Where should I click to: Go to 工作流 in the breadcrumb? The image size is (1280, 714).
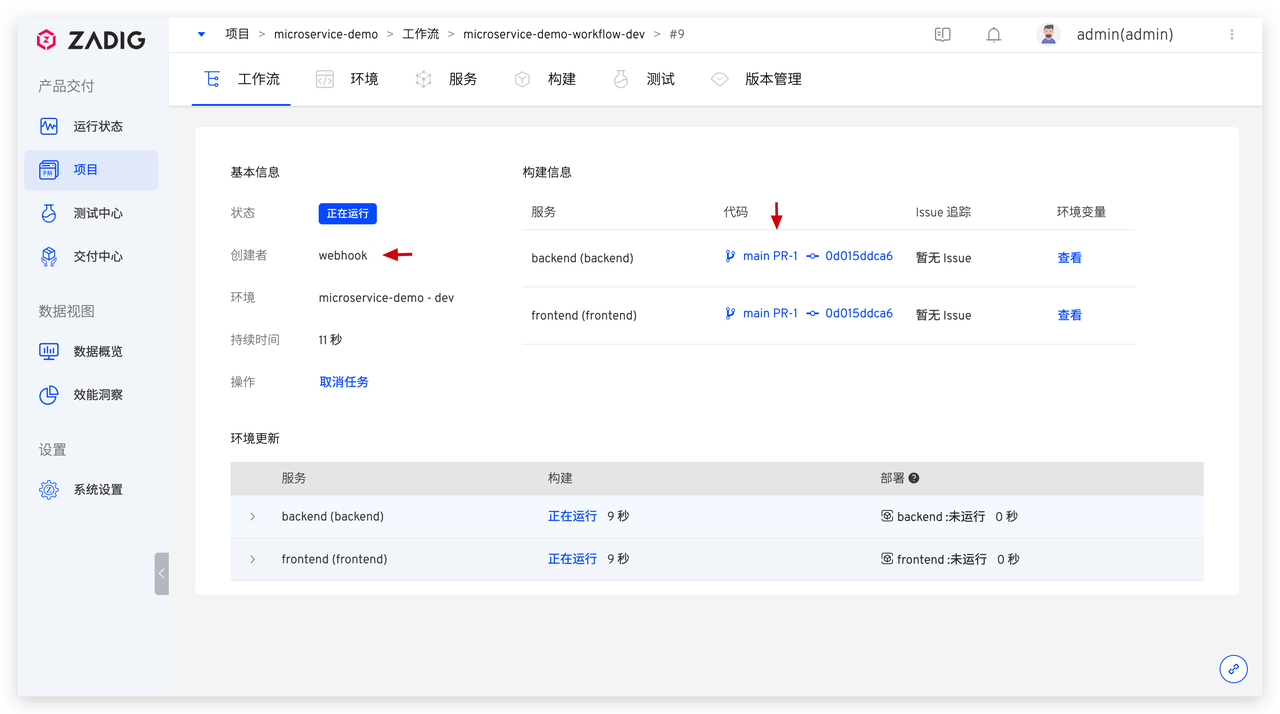421,34
